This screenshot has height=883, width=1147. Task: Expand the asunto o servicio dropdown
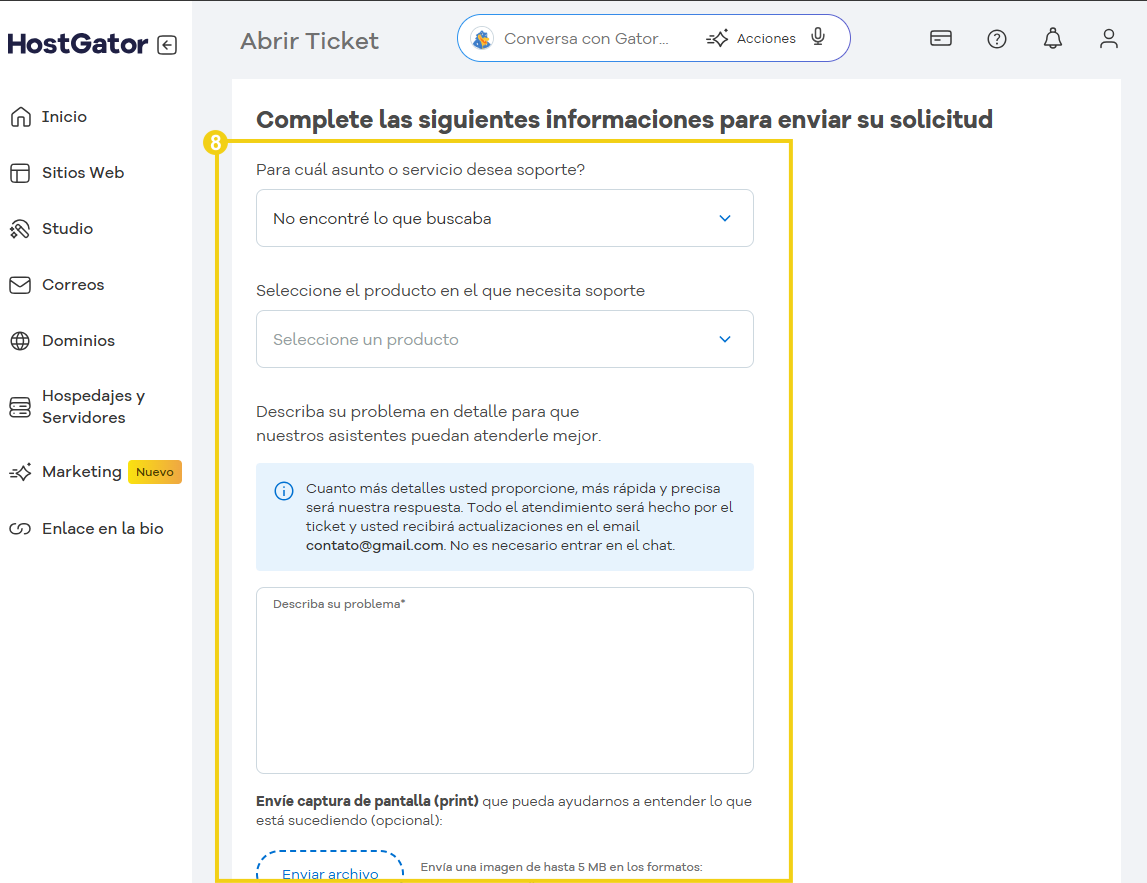coord(504,218)
